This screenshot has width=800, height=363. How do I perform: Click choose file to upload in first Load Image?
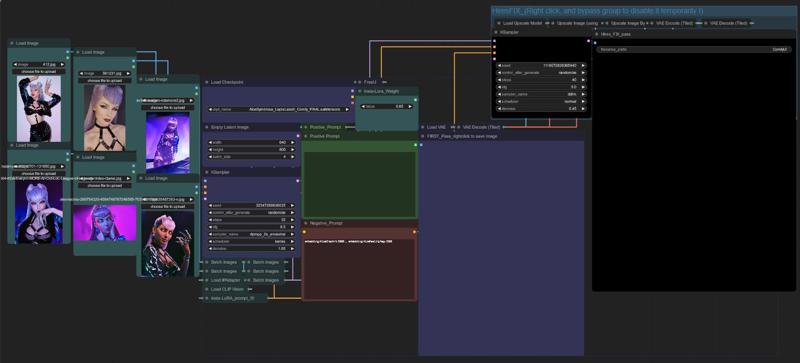tap(39, 72)
